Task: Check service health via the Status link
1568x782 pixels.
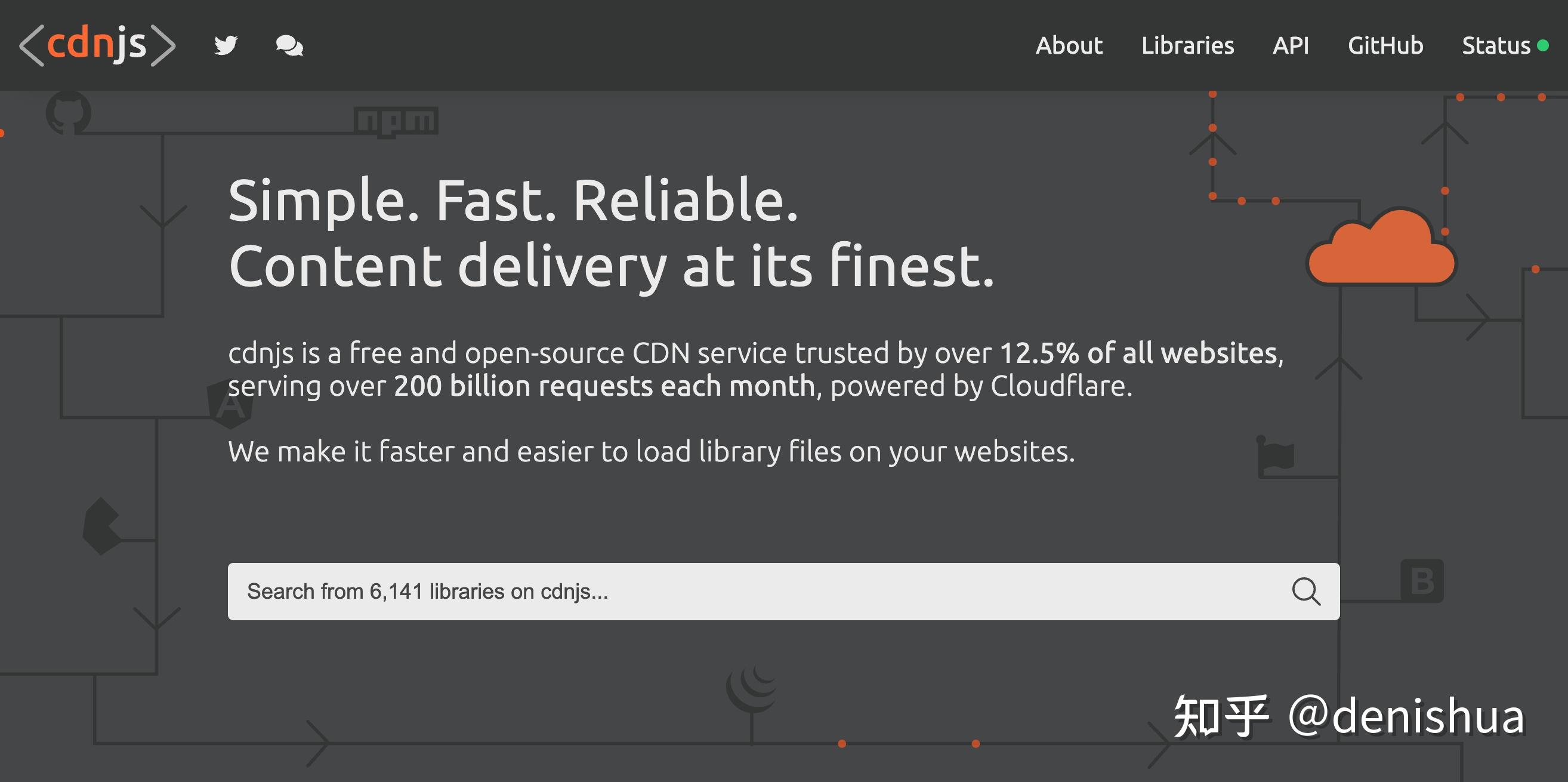Action: [x=1496, y=45]
